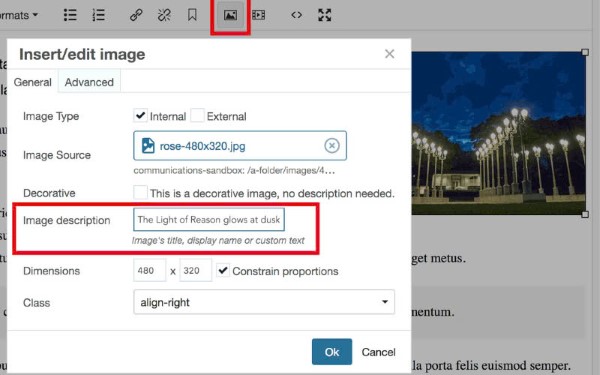Close the Insert/edit image dialog
600x375 pixels.
pyautogui.click(x=390, y=54)
